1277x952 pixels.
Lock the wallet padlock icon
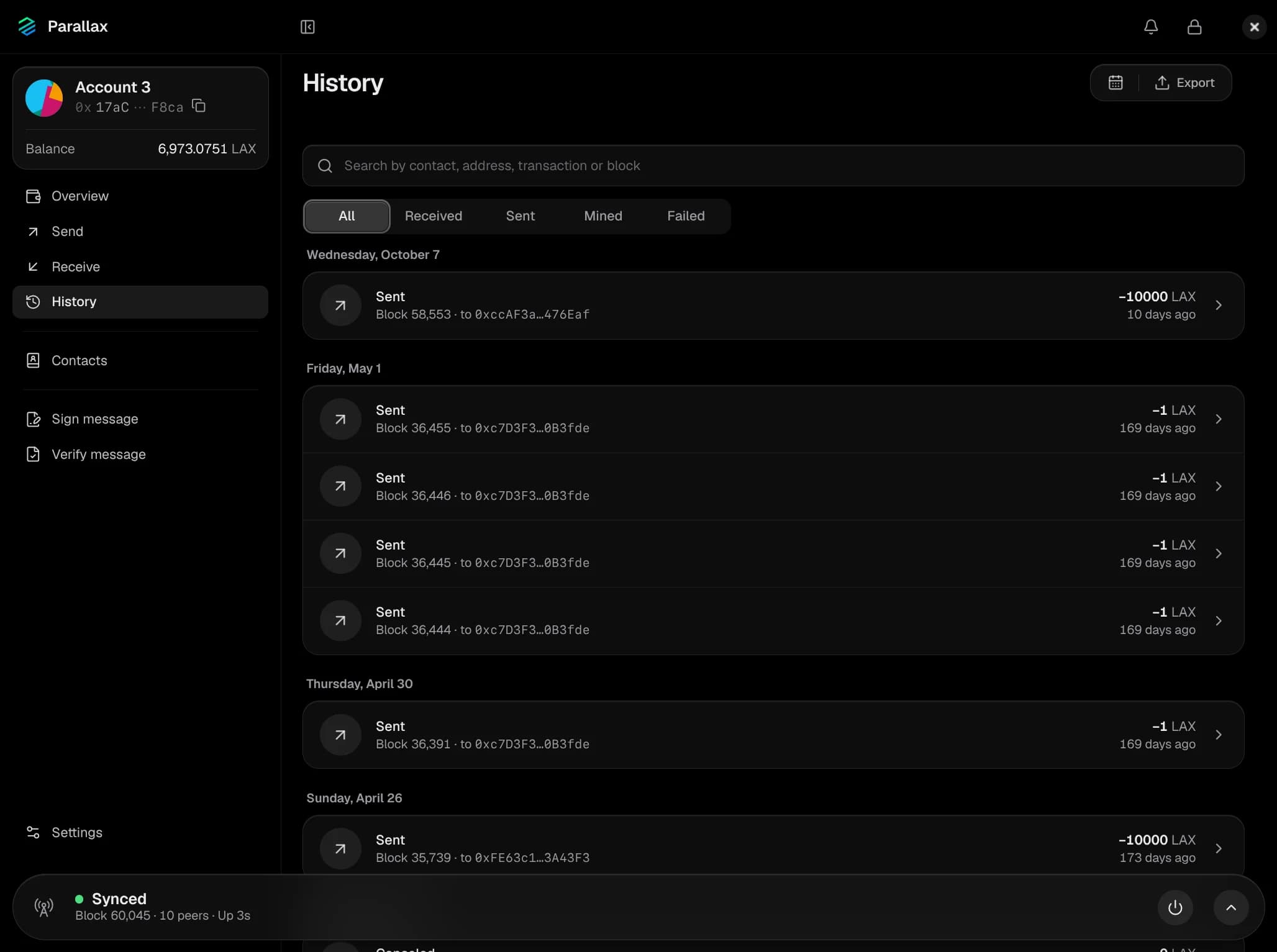click(1194, 27)
